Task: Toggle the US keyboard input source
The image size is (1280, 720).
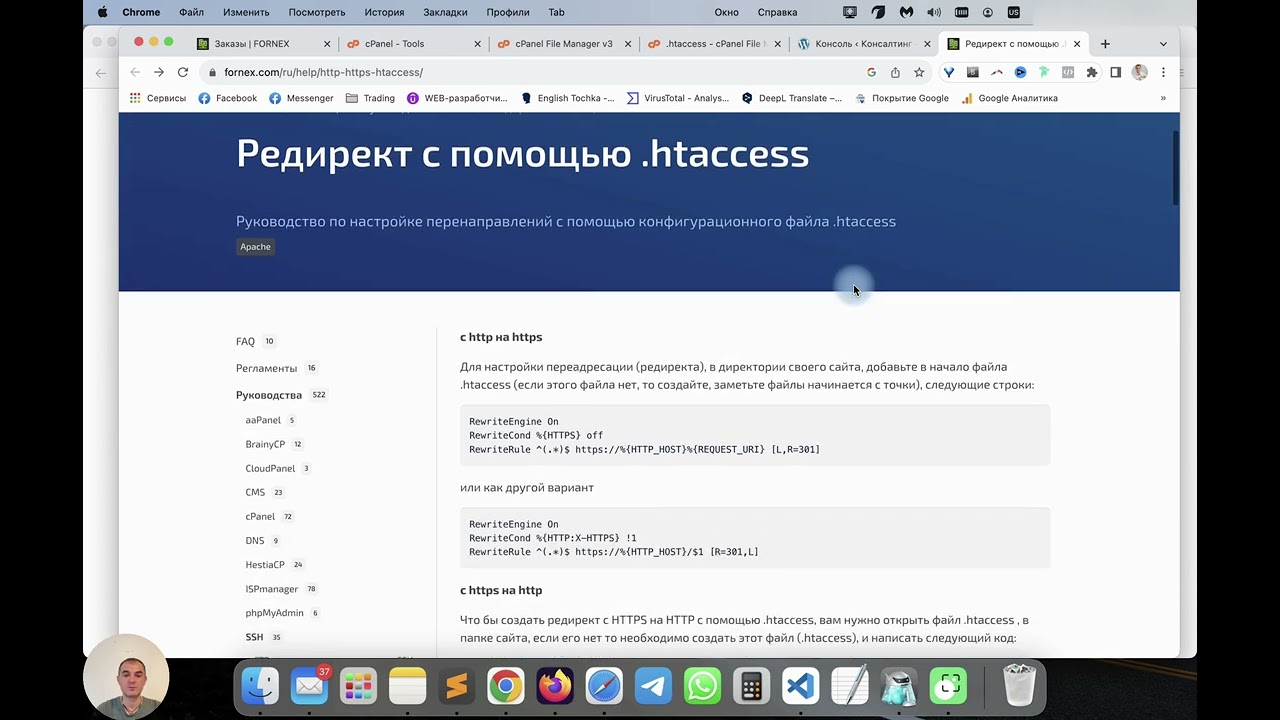Action: (x=1013, y=12)
